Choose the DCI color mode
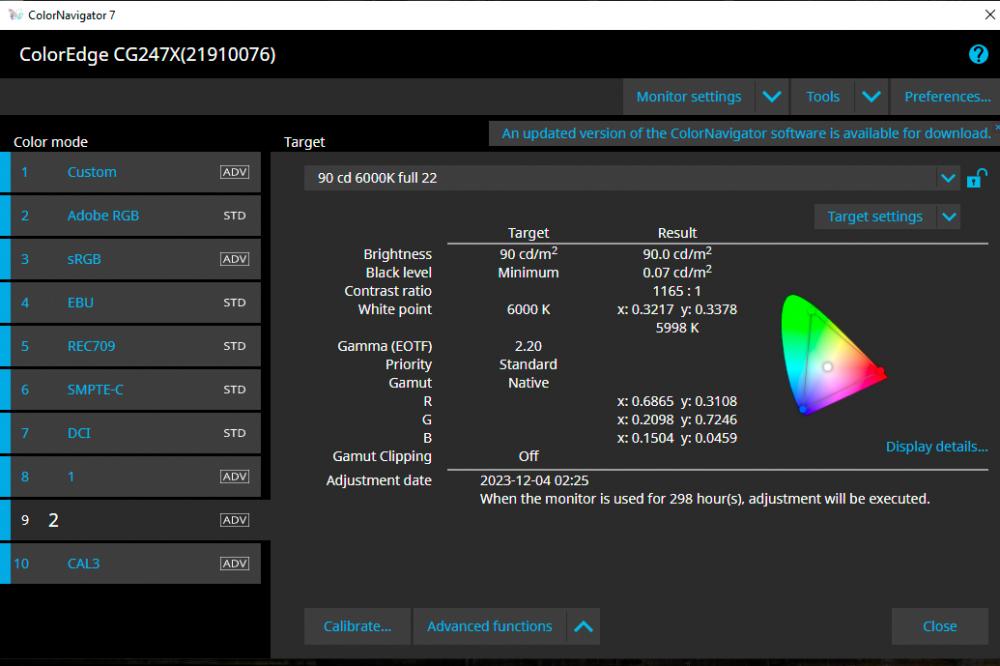 [x=131, y=433]
